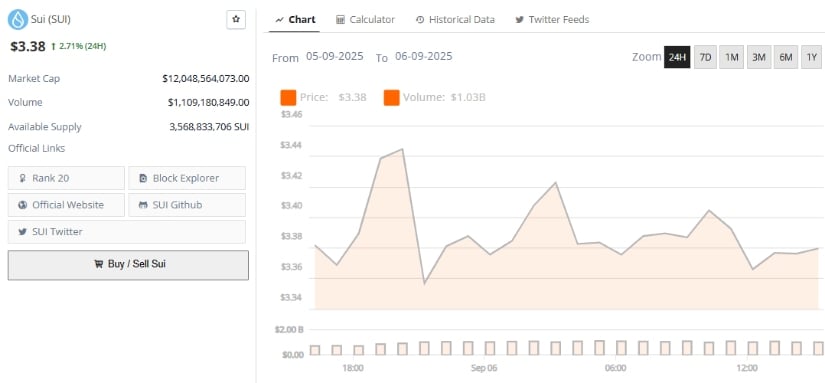
Task: Click the 18:00 time axis label
Action: (x=353, y=367)
